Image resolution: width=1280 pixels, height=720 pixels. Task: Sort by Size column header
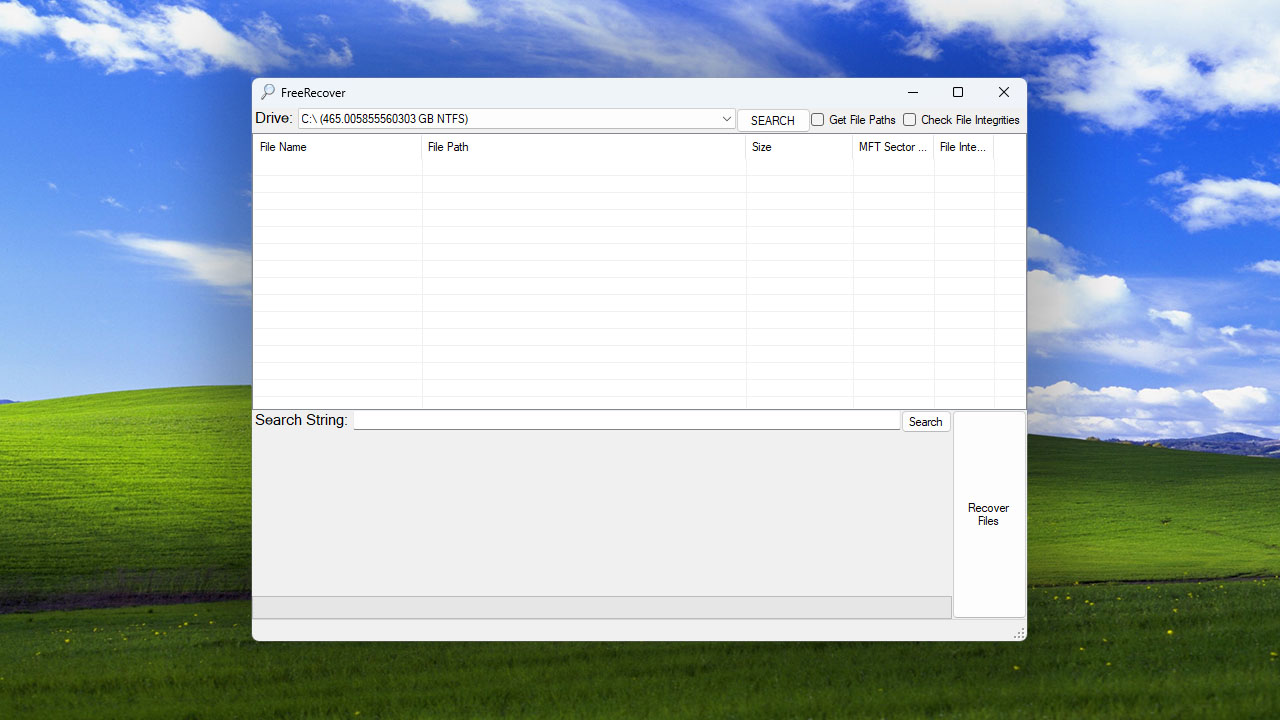799,147
